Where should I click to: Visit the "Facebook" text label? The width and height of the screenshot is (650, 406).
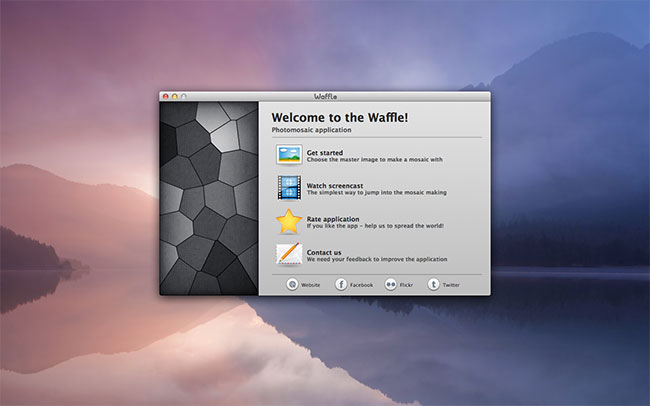361,285
